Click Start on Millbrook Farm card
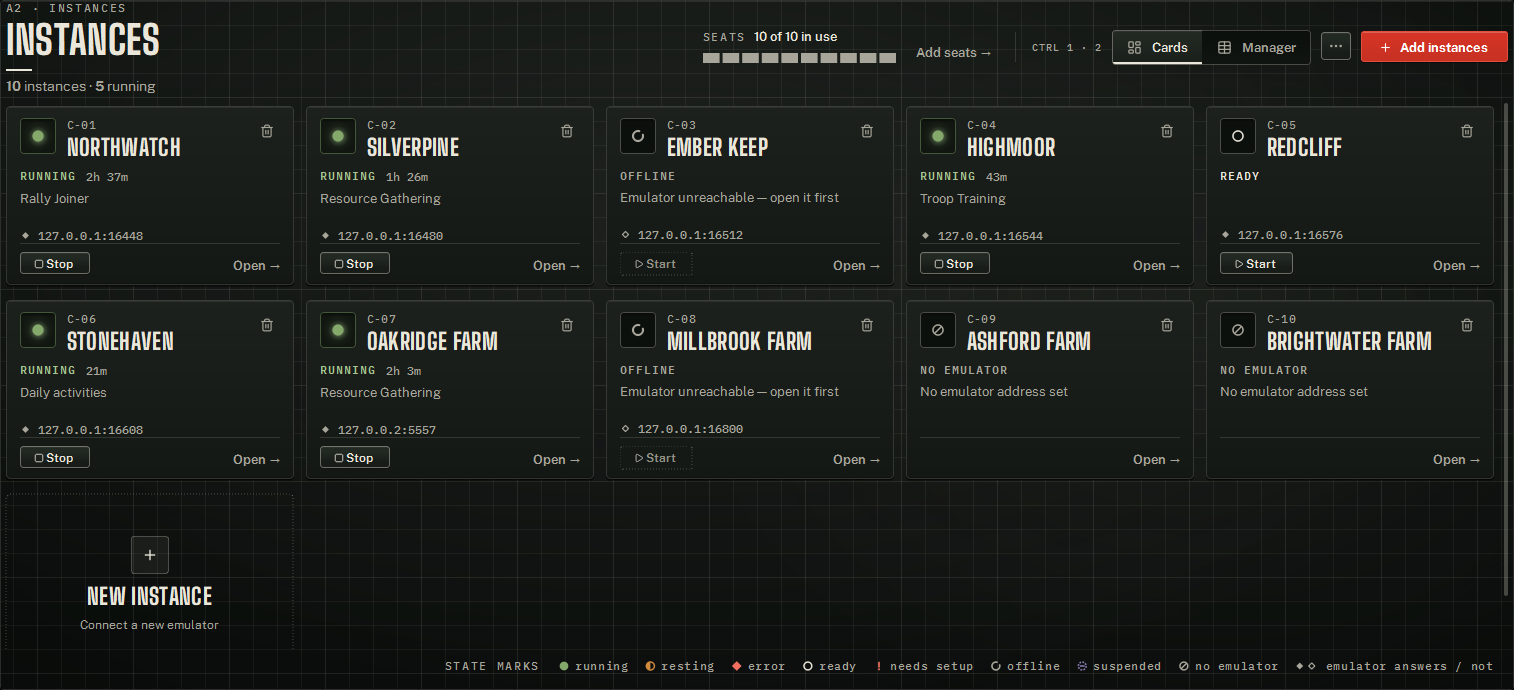 [656, 457]
